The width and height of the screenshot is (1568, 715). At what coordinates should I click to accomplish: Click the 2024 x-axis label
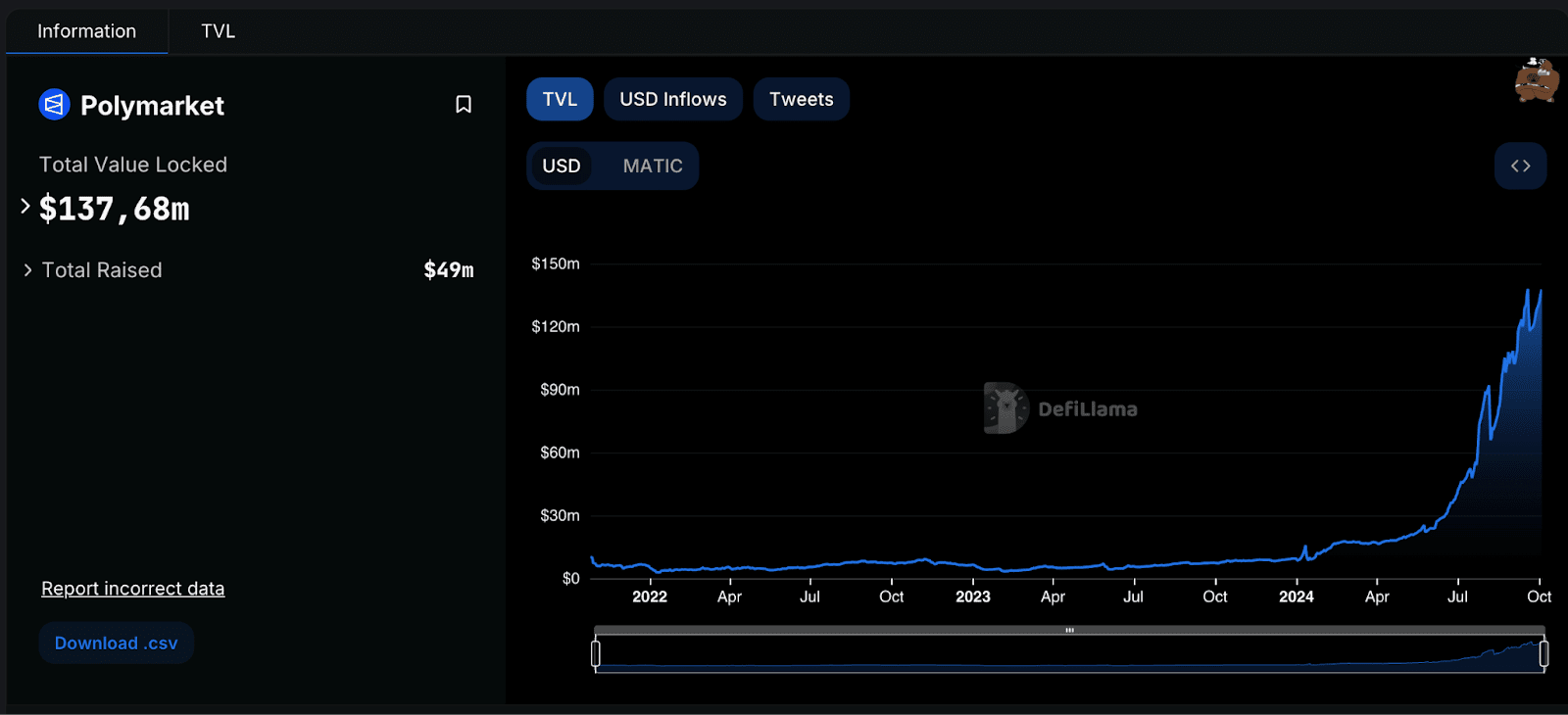(1296, 596)
